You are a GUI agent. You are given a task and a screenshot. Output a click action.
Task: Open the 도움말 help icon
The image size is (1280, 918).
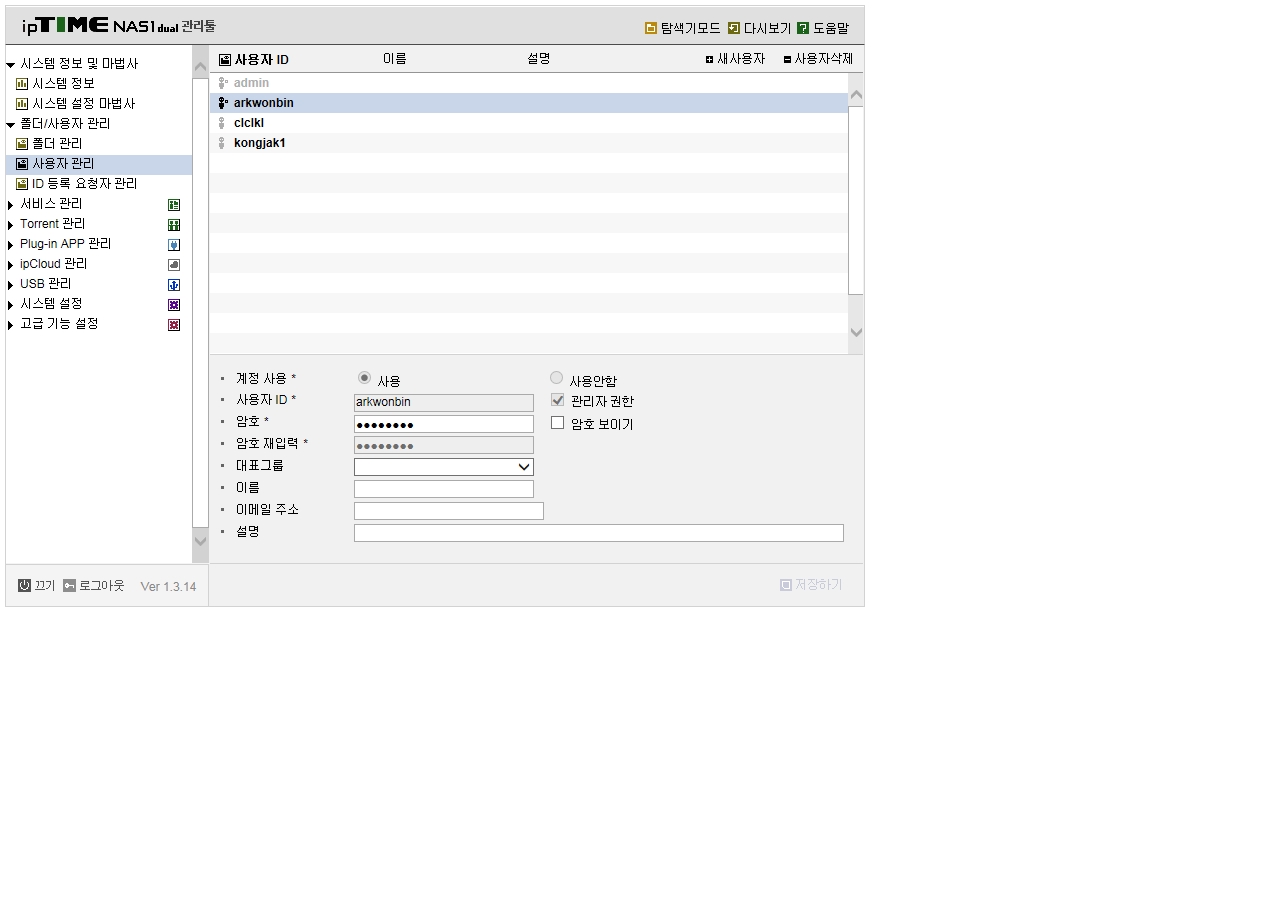tap(803, 28)
